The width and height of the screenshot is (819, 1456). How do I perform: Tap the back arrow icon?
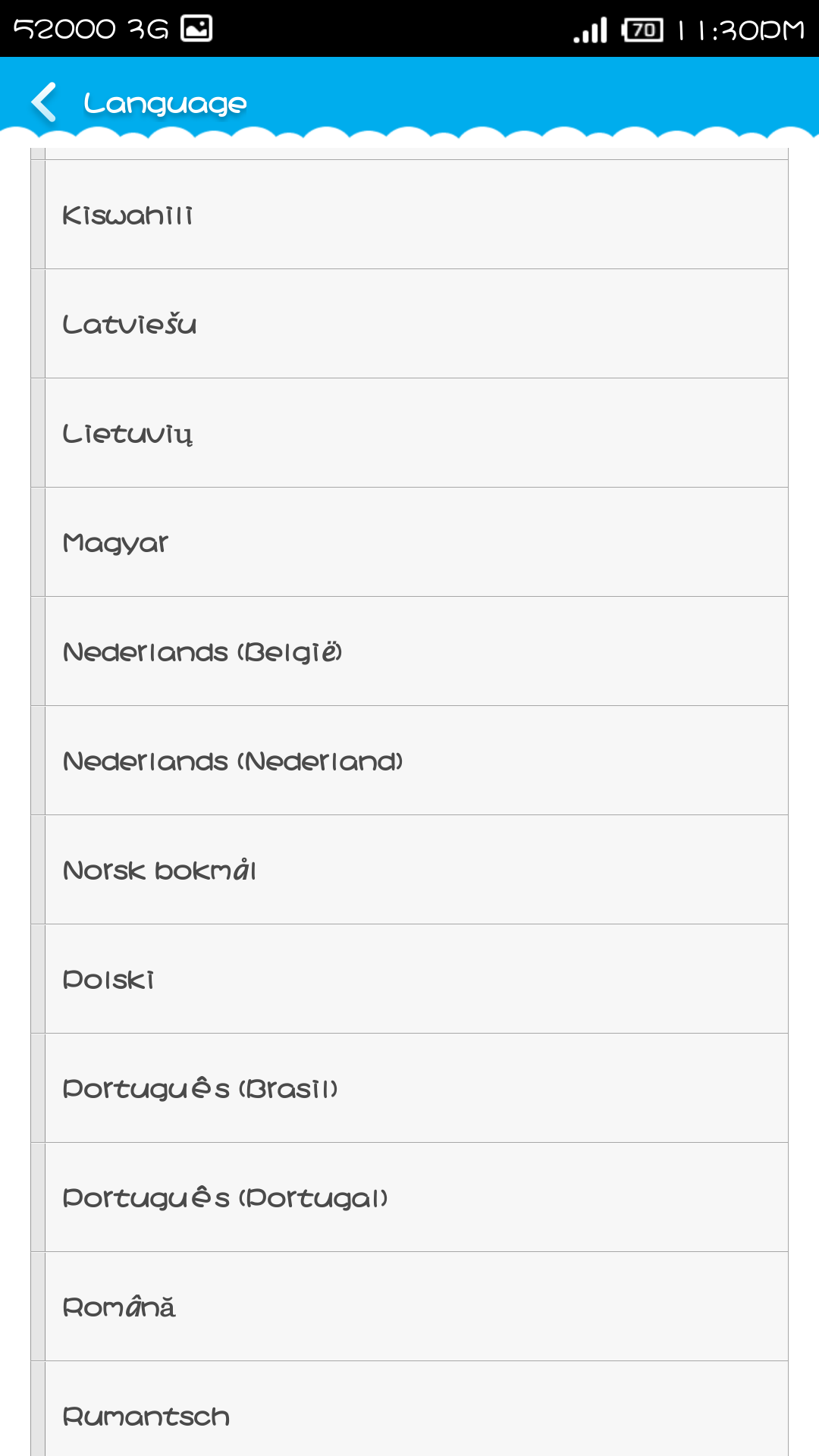tap(44, 102)
